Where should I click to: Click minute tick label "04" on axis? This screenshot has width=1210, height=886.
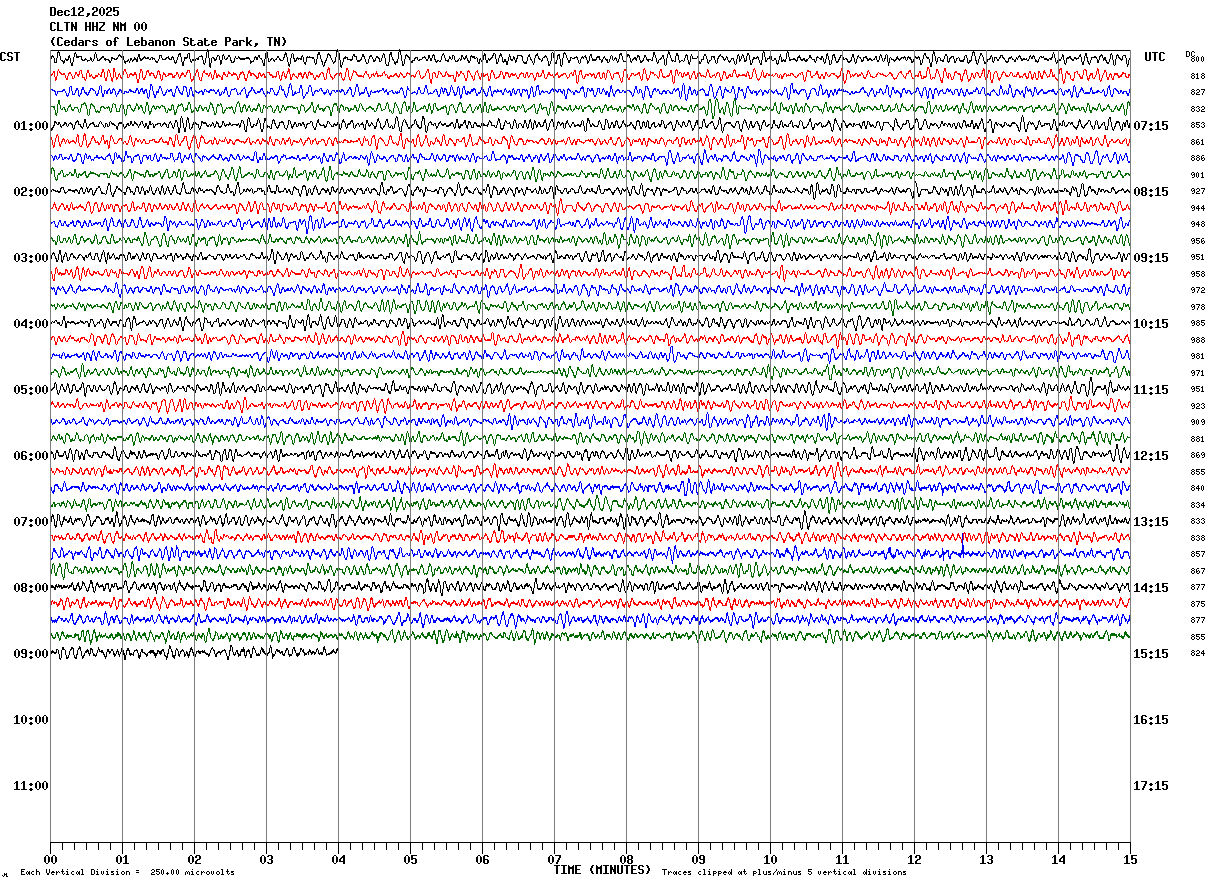click(338, 860)
